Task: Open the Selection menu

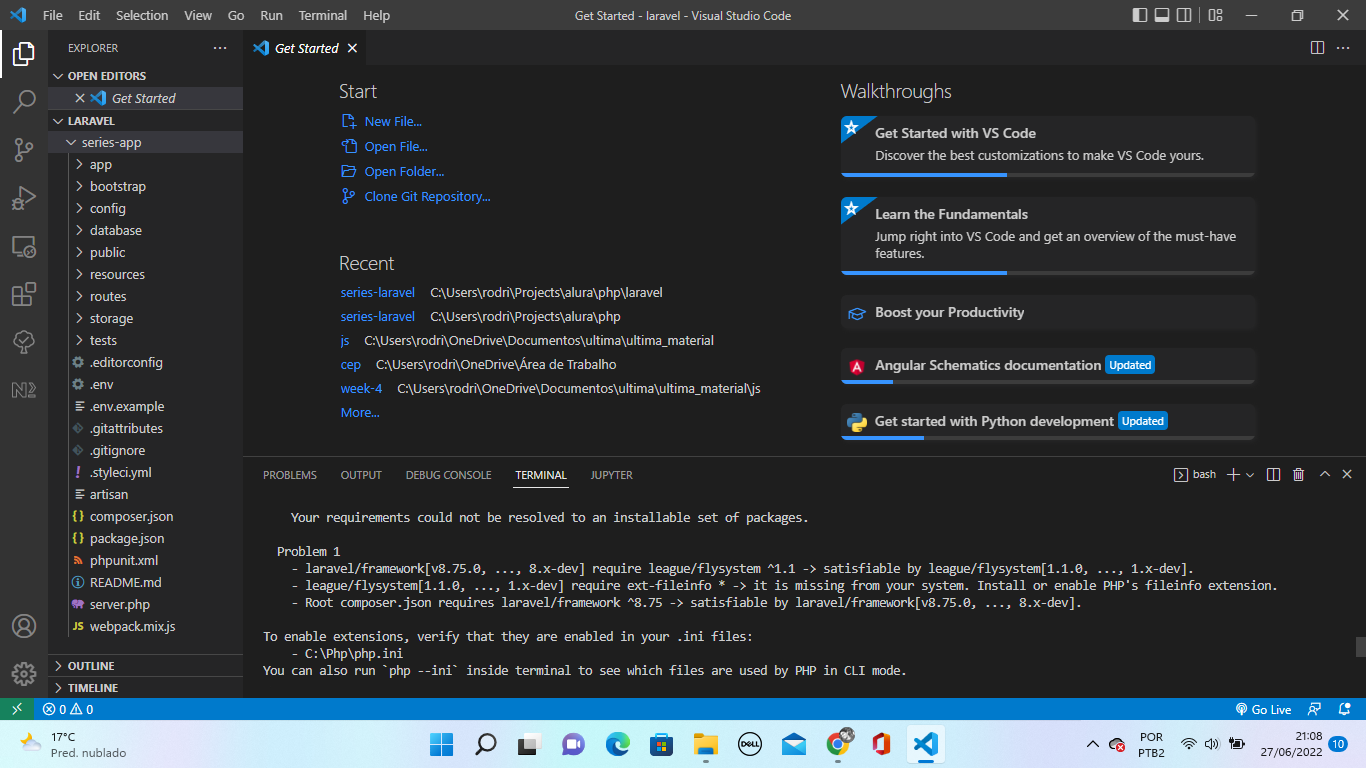Action: tap(142, 15)
